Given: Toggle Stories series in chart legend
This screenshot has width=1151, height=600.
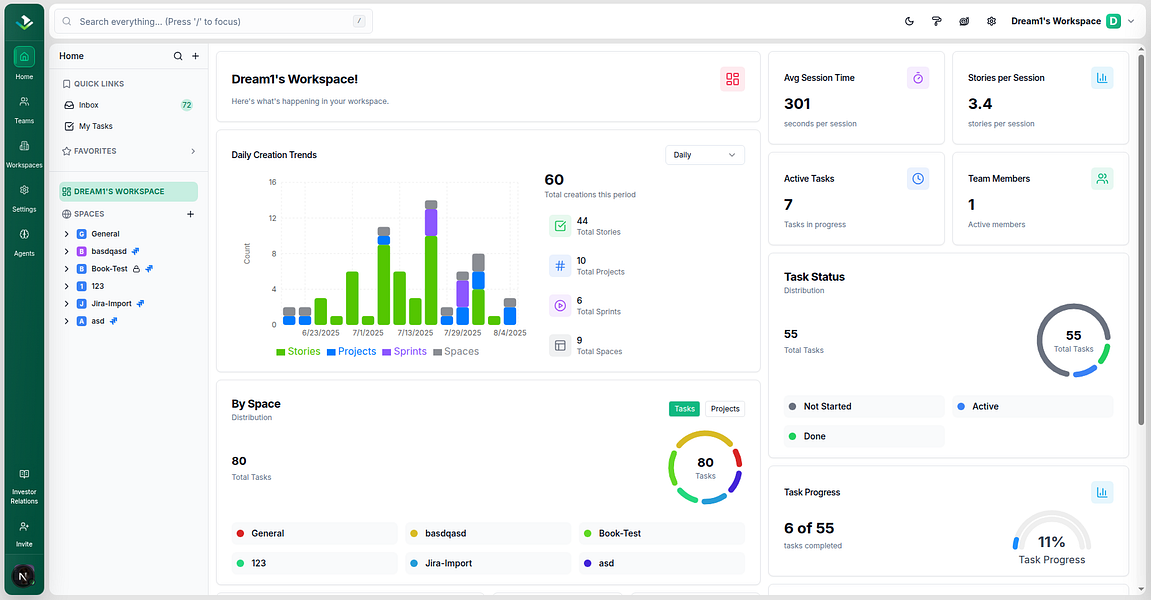Looking at the screenshot, I should (x=298, y=352).
